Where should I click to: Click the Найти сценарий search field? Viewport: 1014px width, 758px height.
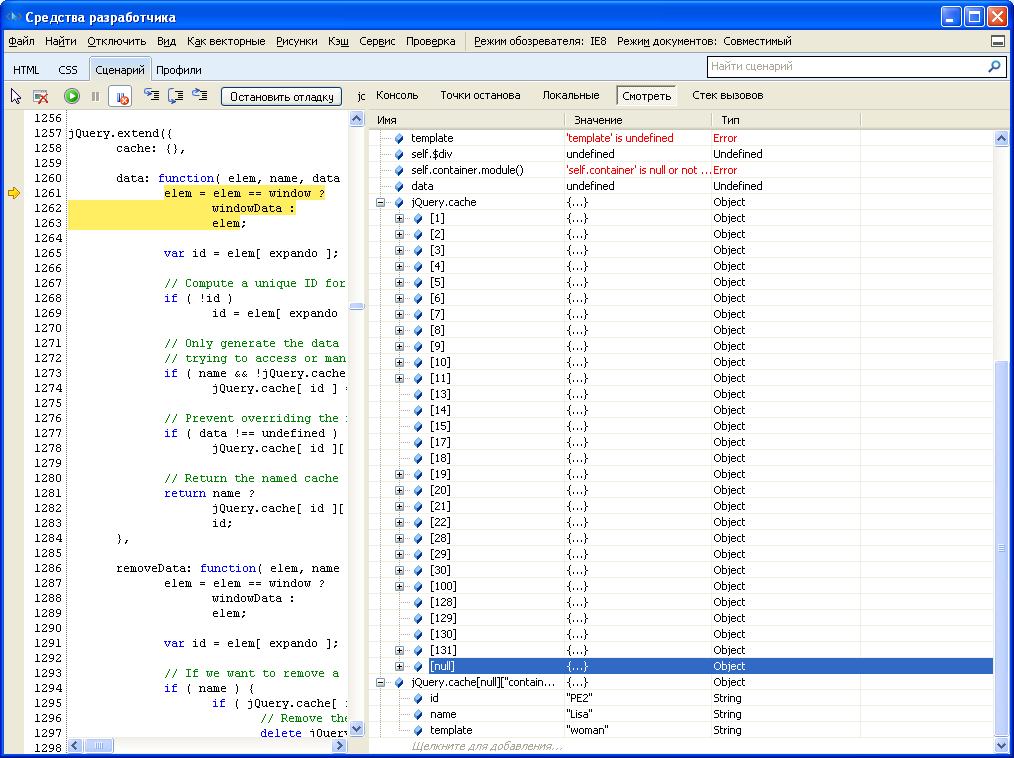click(x=845, y=67)
